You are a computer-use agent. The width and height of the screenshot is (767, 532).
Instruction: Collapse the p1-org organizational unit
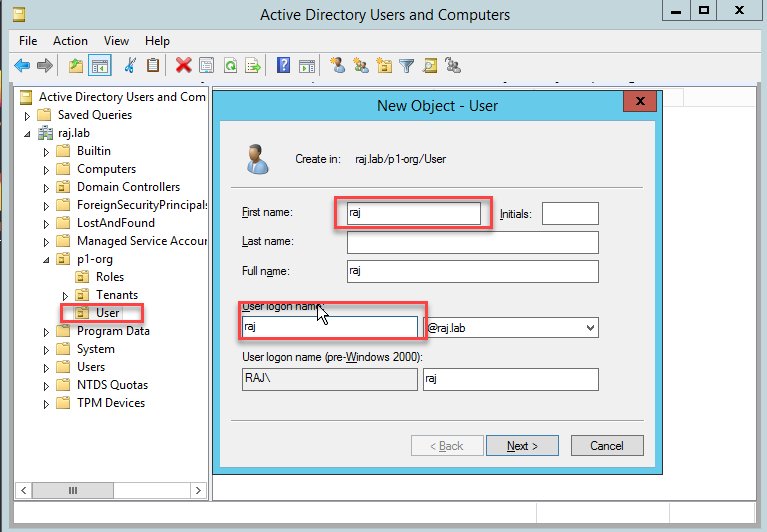click(46, 260)
